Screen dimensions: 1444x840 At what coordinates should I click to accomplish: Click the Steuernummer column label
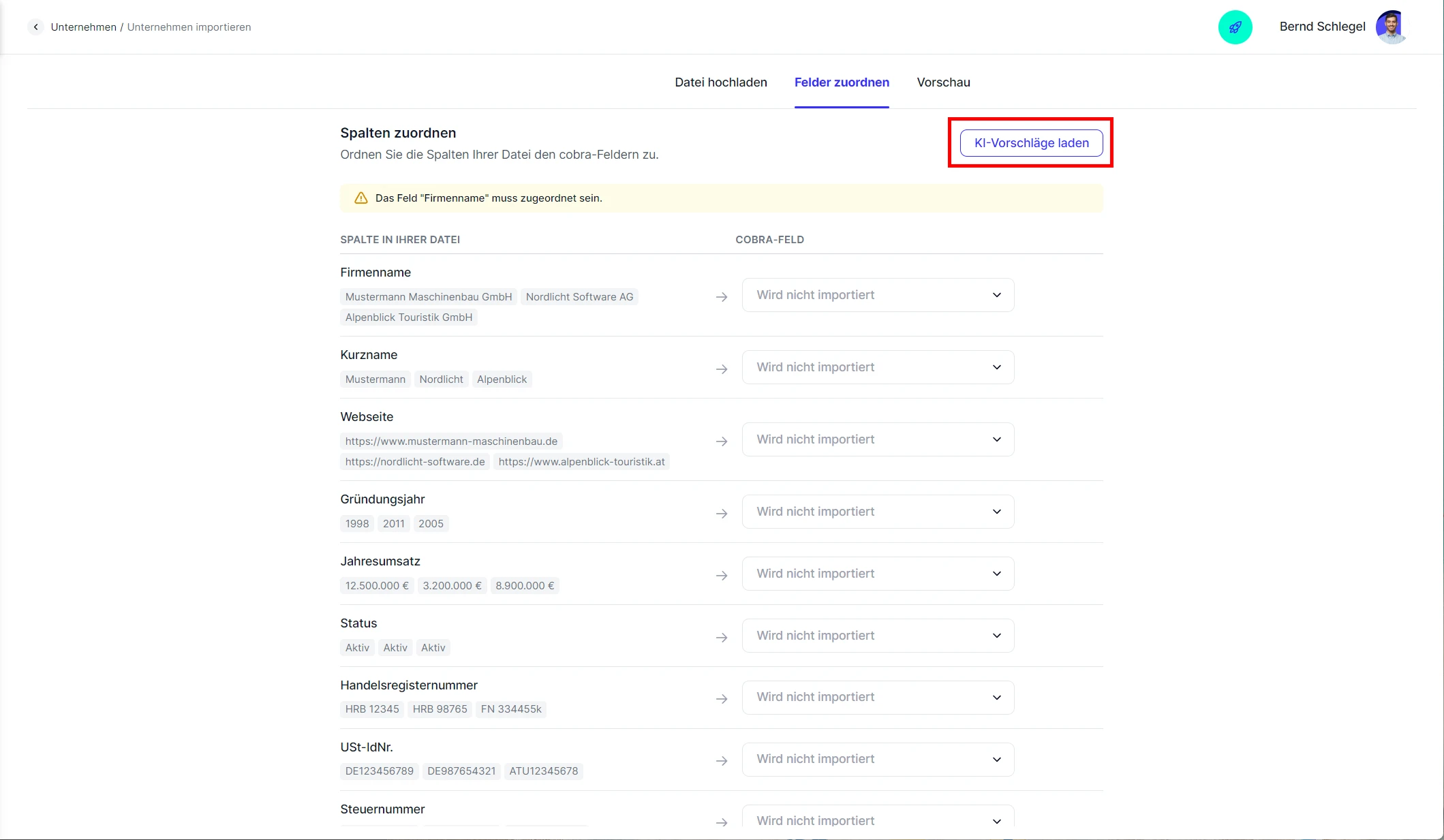pyautogui.click(x=382, y=809)
